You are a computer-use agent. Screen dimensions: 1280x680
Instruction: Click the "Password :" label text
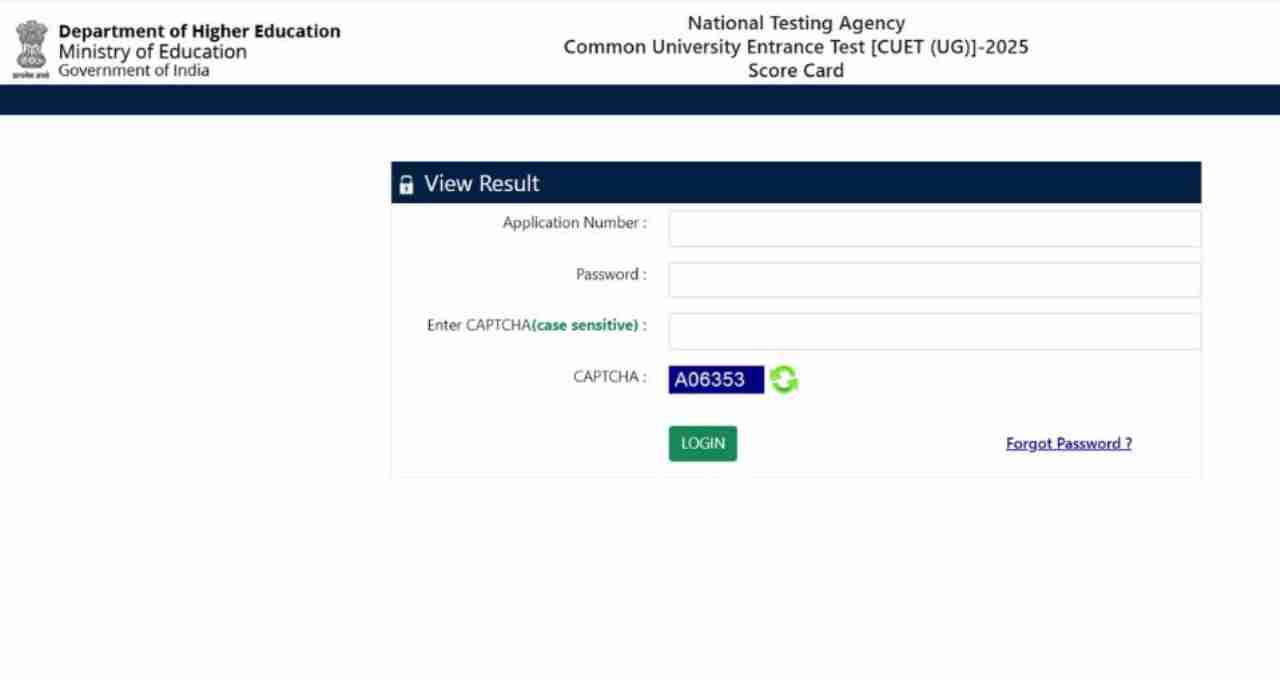[x=611, y=274]
